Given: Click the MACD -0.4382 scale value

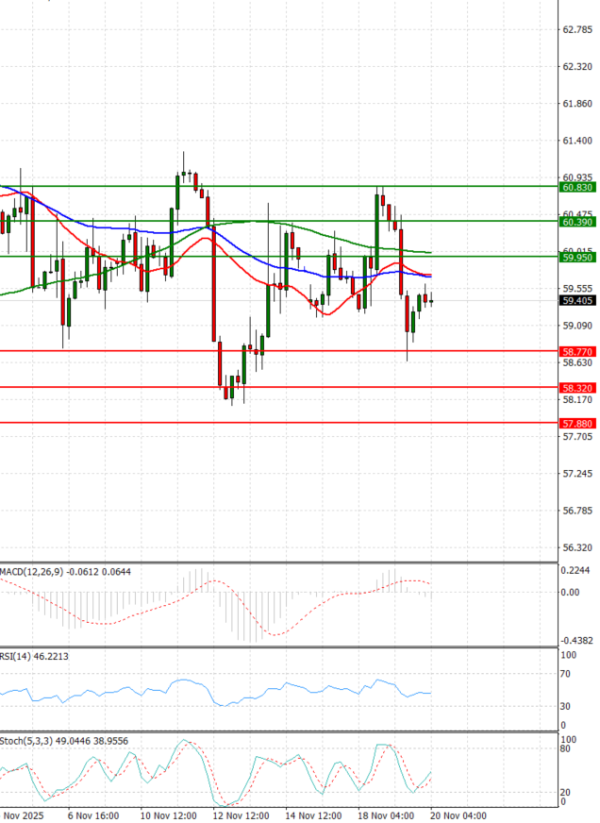Looking at the screenshot, I should [x=577, y=640].
